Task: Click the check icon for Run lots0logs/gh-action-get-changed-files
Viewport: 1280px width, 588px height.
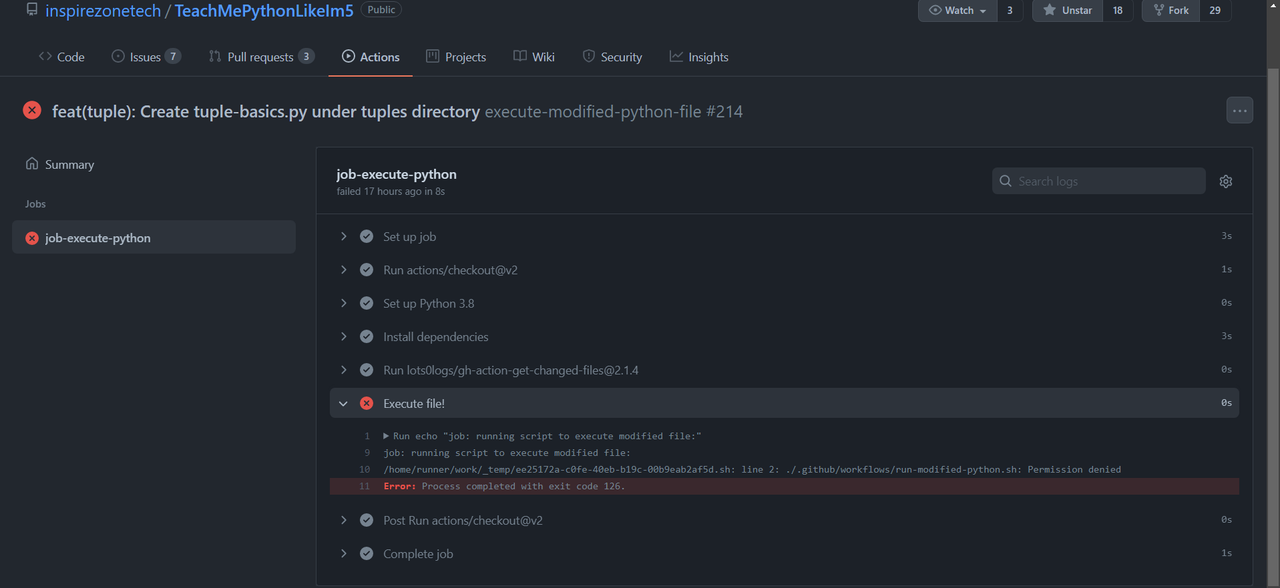Action: pyautogui.click(x=366, y=370)
